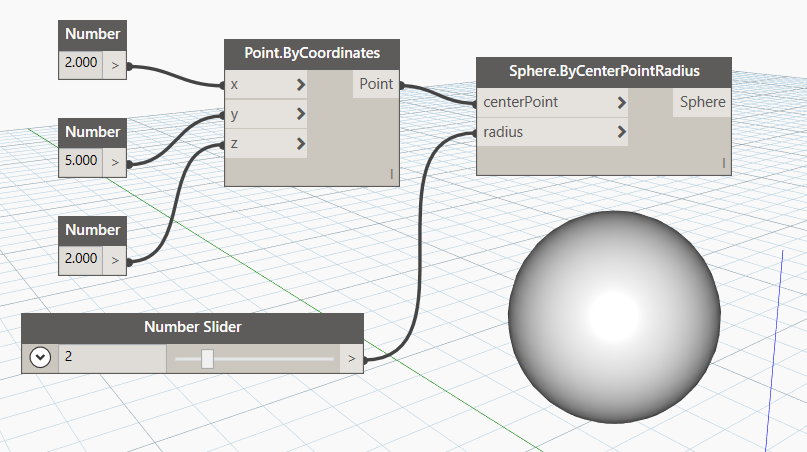Click output port of the first Number node (2.000)

pyautogui.click(x=115, y=65)
